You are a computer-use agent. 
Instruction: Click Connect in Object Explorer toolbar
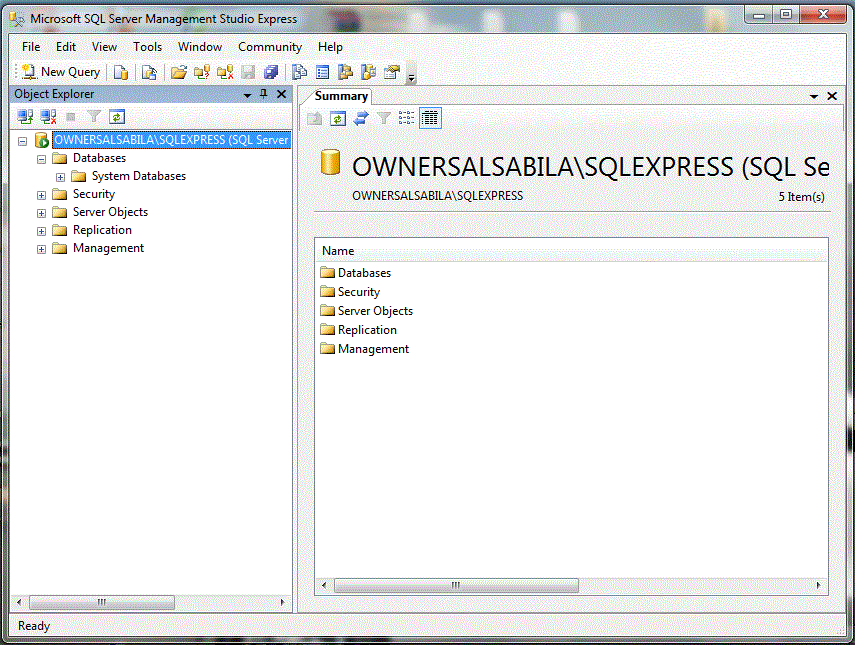tap(25, 117)
